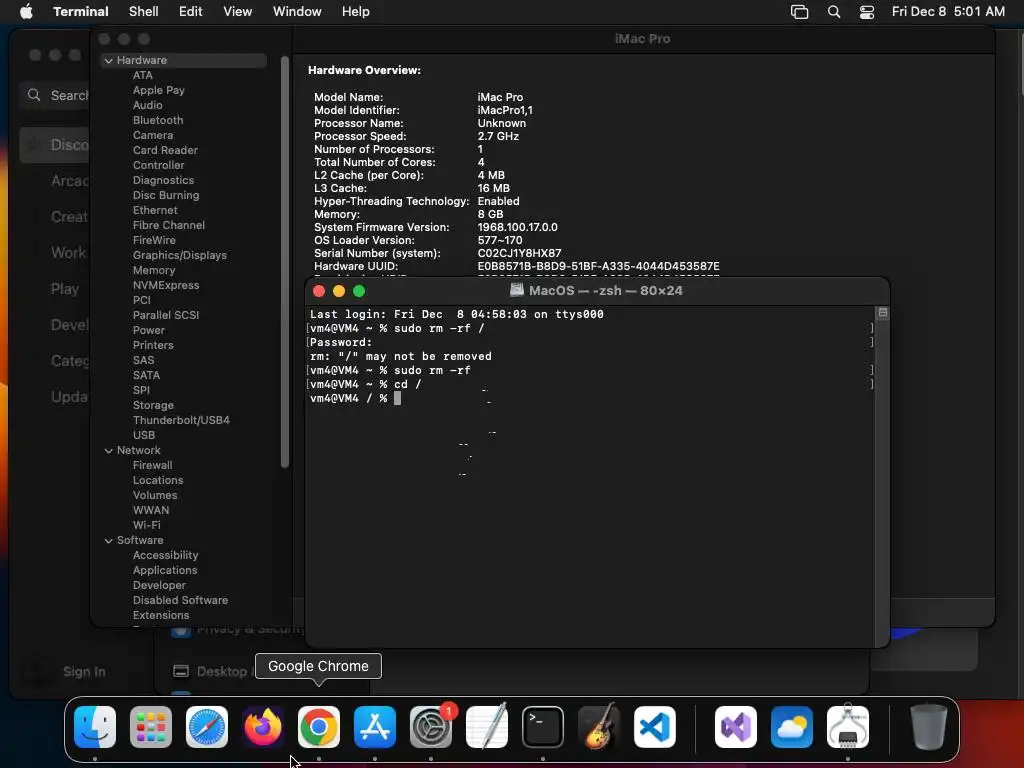Viewport: 1024px width, 768px height.
Task: Click the Terminal scrollback marker icon
Action: coord(883,313)
